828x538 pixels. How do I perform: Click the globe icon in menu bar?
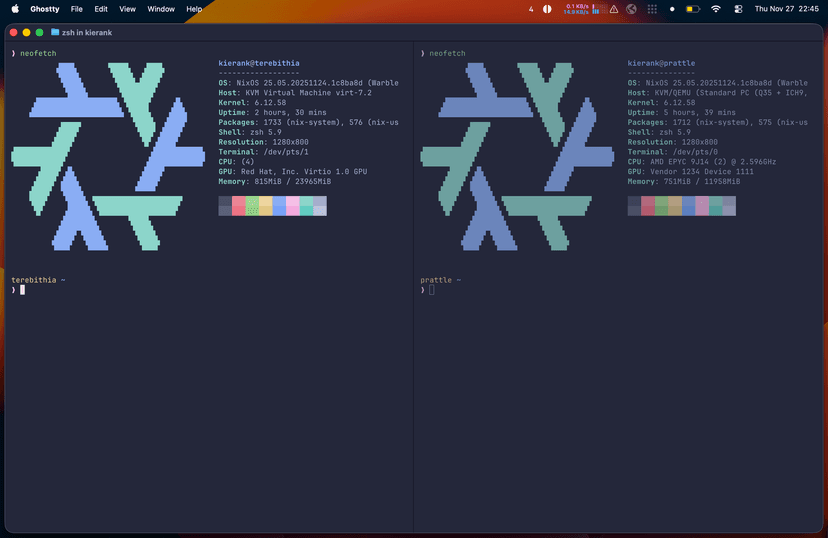(x=632, y=9)
